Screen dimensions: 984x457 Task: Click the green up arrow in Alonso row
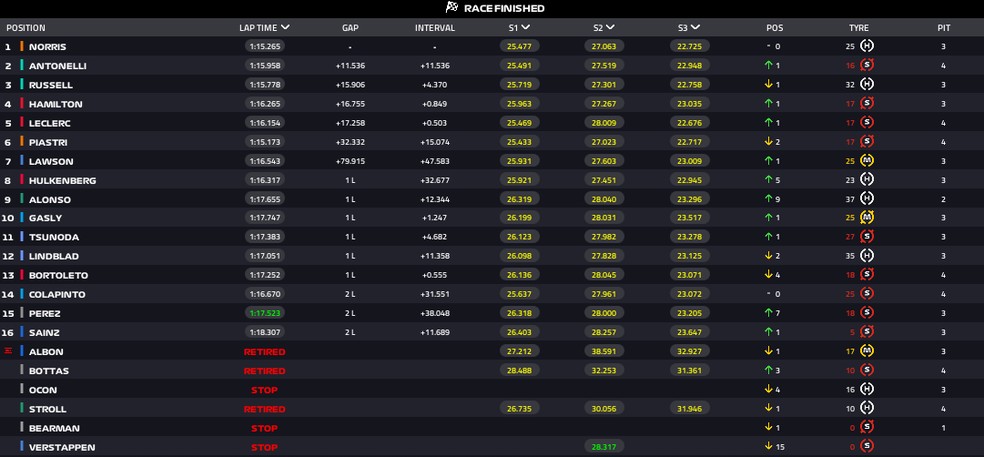click(x=768, y=199)
